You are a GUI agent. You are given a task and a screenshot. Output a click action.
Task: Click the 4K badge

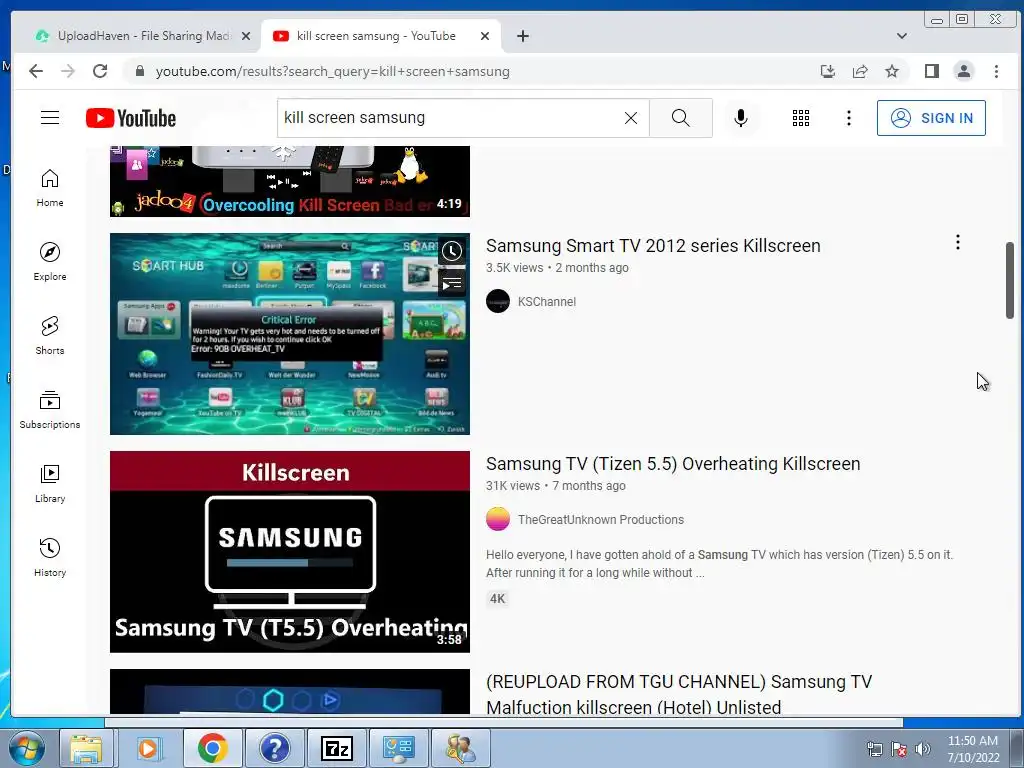click(x=498, y=598)
